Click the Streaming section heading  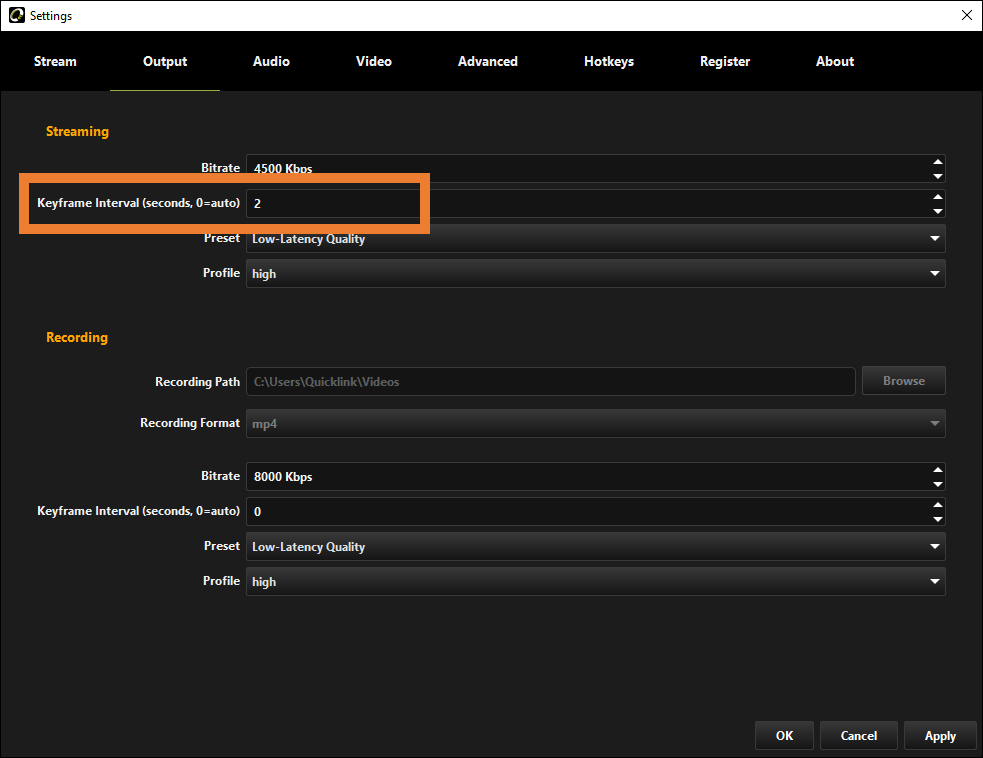click(77, 131)
